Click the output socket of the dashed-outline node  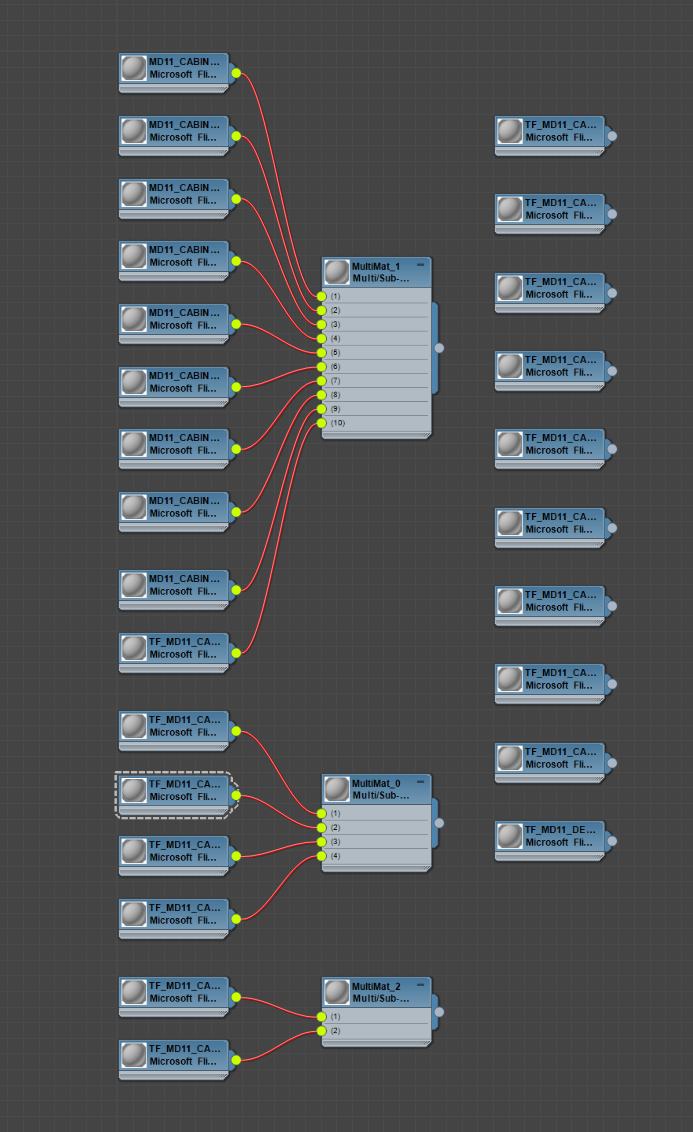click(236, 796)
